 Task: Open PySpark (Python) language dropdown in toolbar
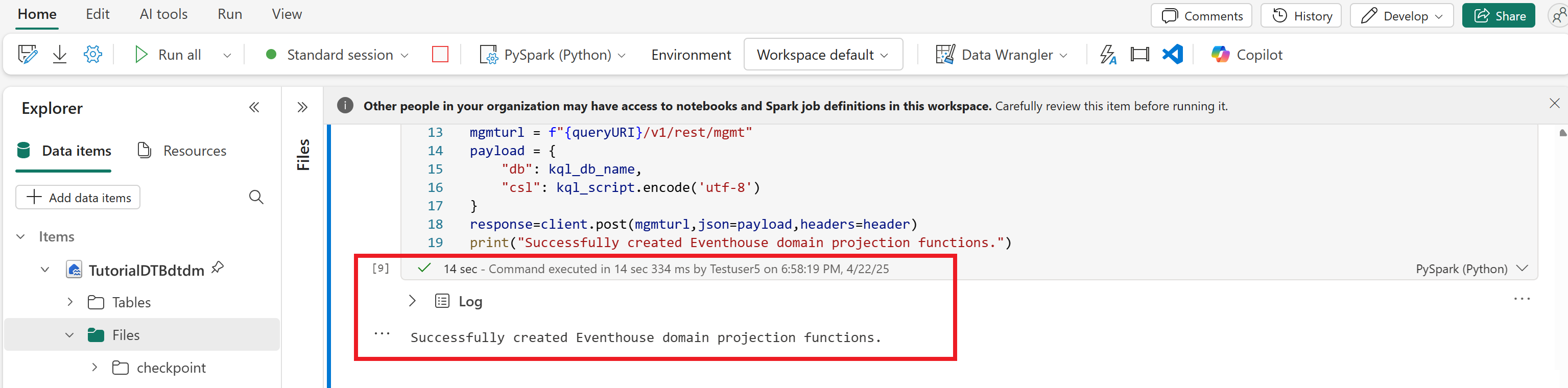point(622,55)
